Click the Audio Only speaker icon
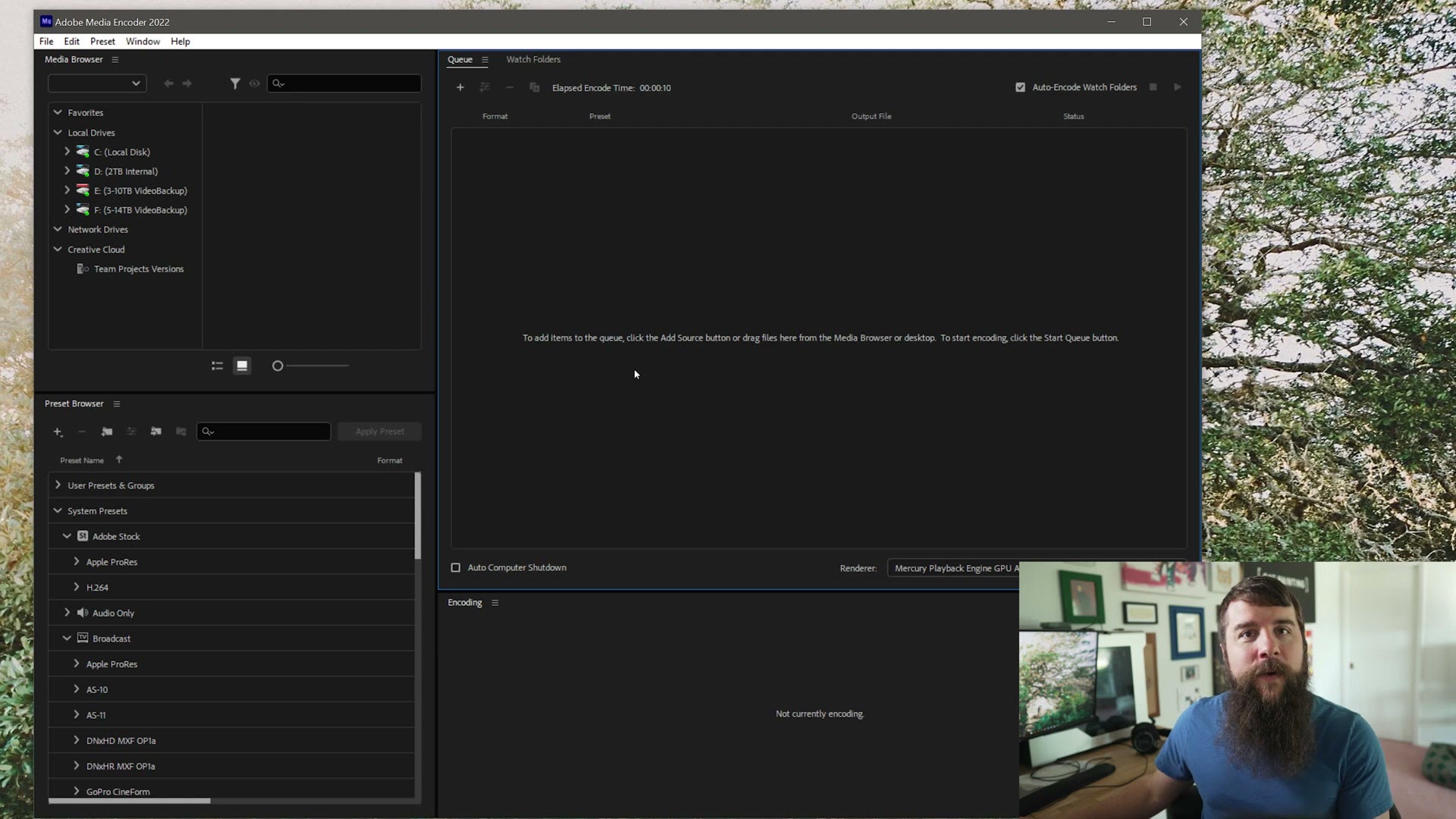Image resolution: width=1456 pixels, height=819 pixels. coord(83,613)
